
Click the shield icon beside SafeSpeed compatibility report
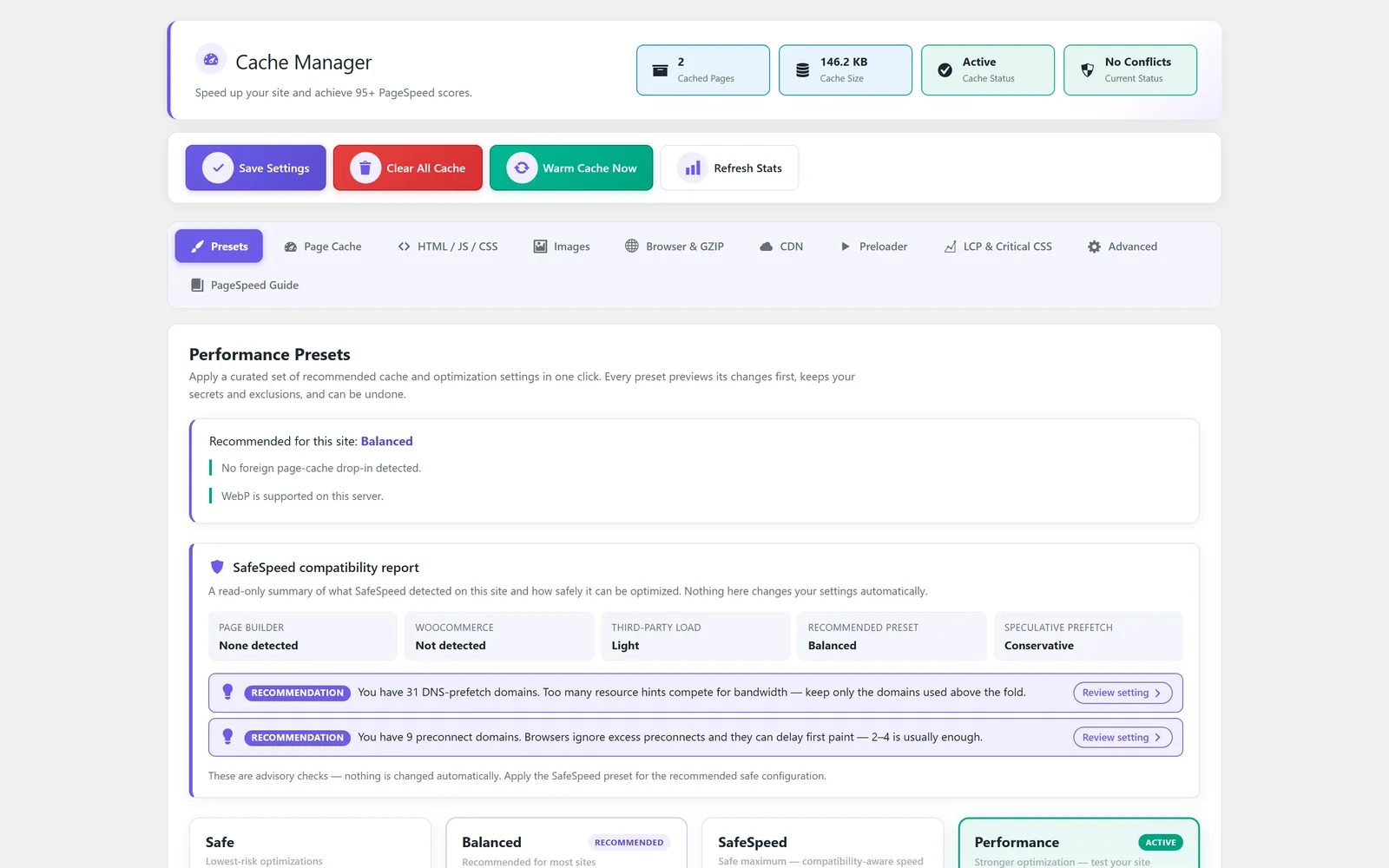[217, 567]
